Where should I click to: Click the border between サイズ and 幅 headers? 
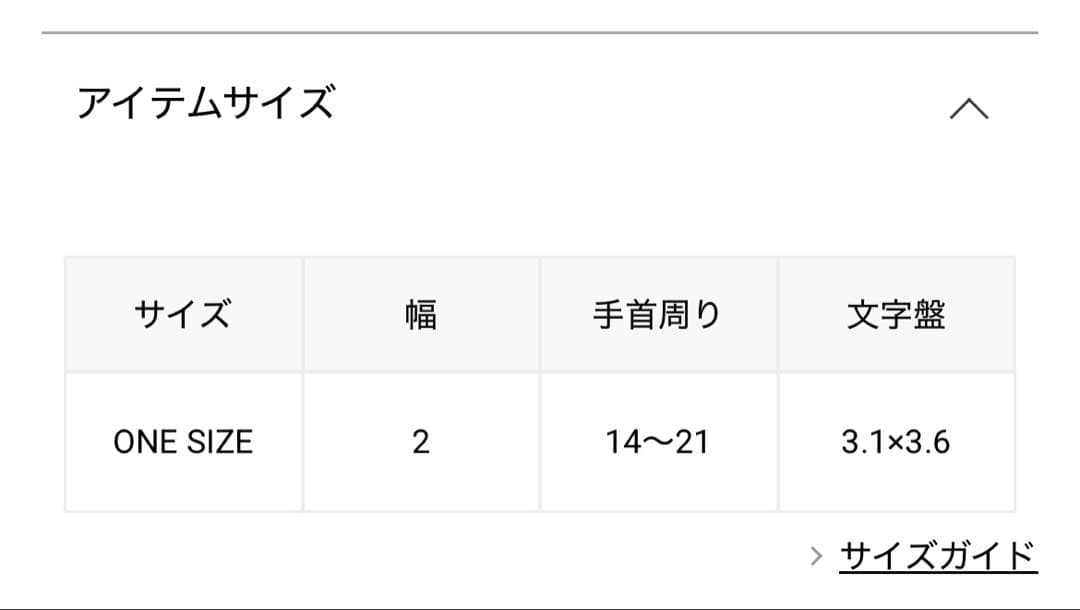click(x=303, y=315)
